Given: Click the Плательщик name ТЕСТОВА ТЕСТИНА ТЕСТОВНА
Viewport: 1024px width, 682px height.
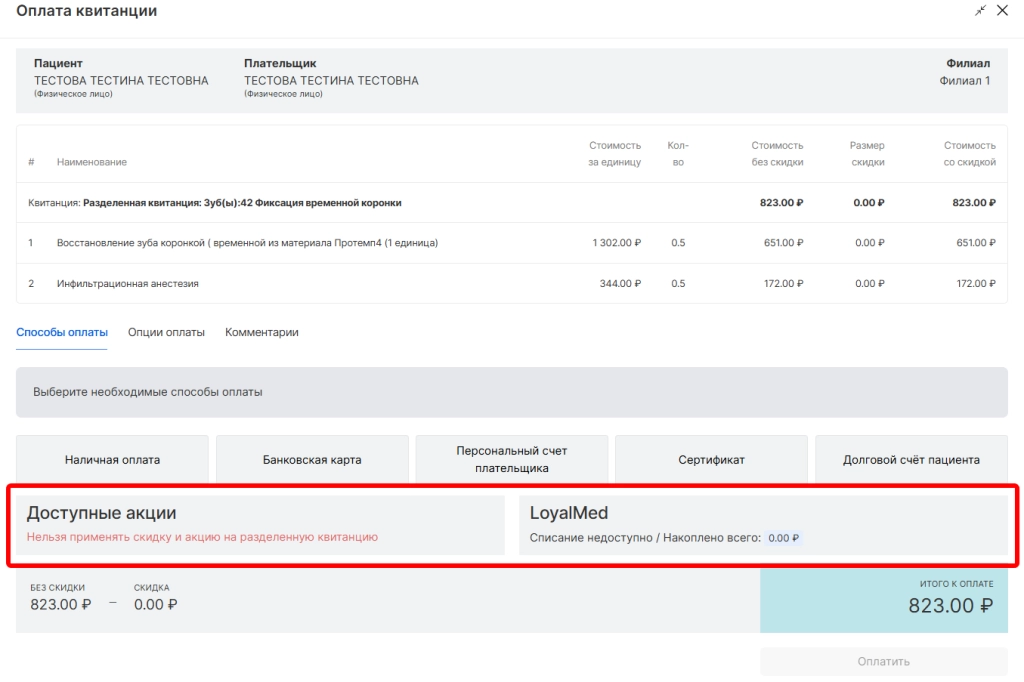Looking at the screenshot, I should [x=331, y=81].
